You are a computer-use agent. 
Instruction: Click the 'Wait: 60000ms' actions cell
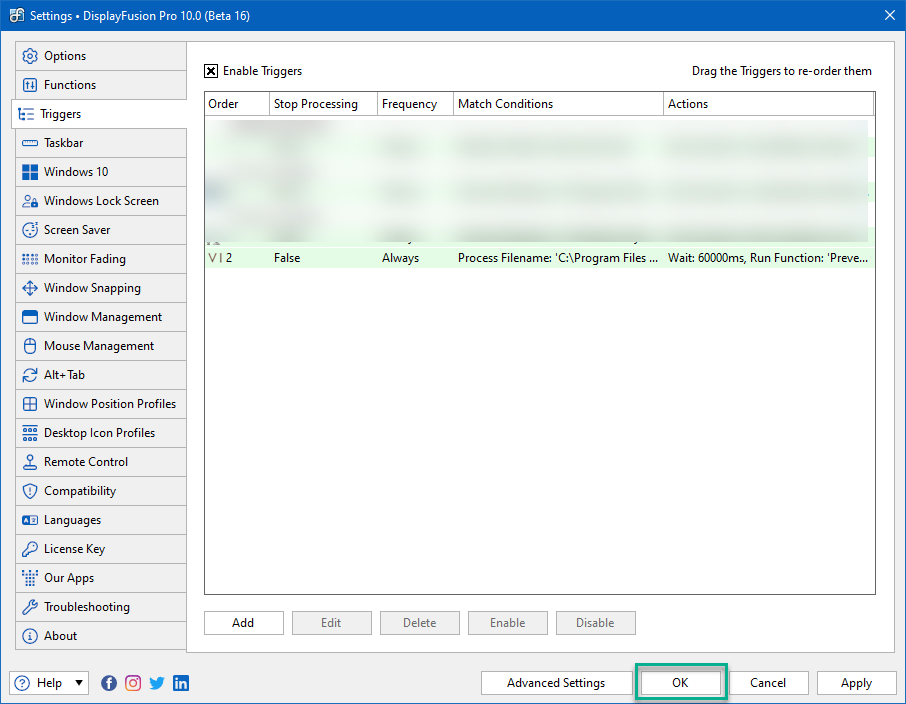point(768,258)
